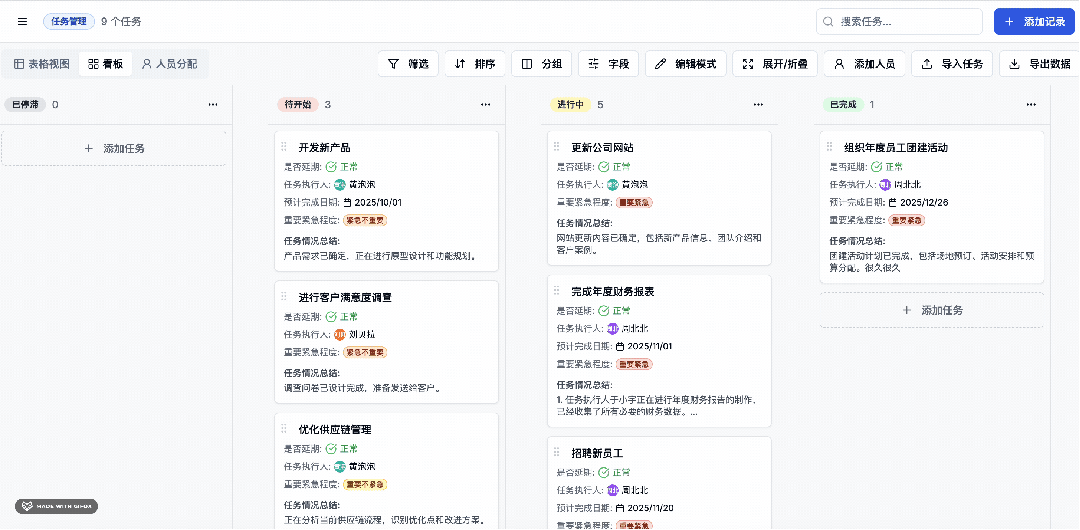Open the 完成年度财务报表 task title
This screenshot has width=1080, height=530.
point(612,292)
